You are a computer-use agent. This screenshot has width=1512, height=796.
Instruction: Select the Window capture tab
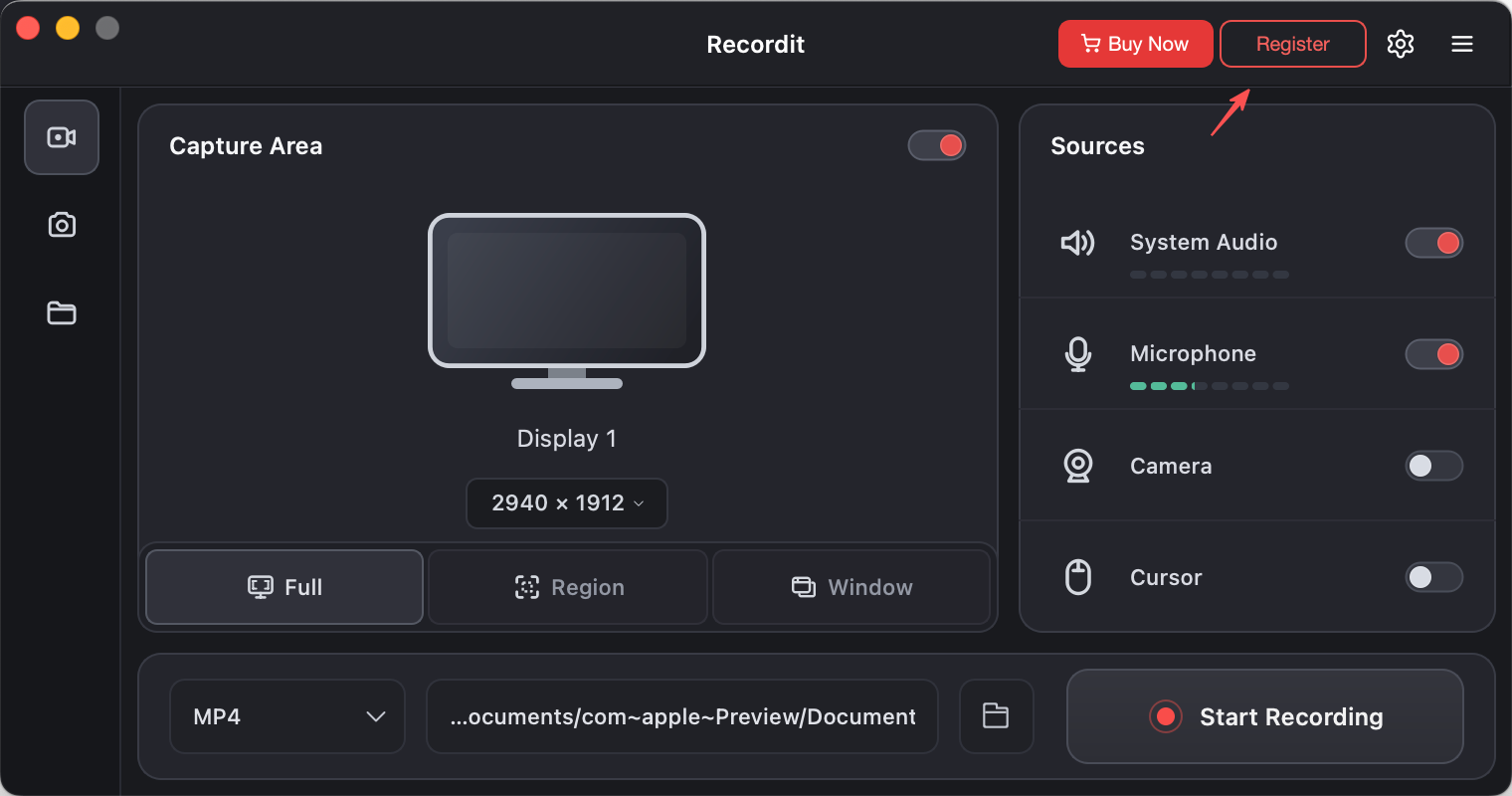click(x=851, y=587)
